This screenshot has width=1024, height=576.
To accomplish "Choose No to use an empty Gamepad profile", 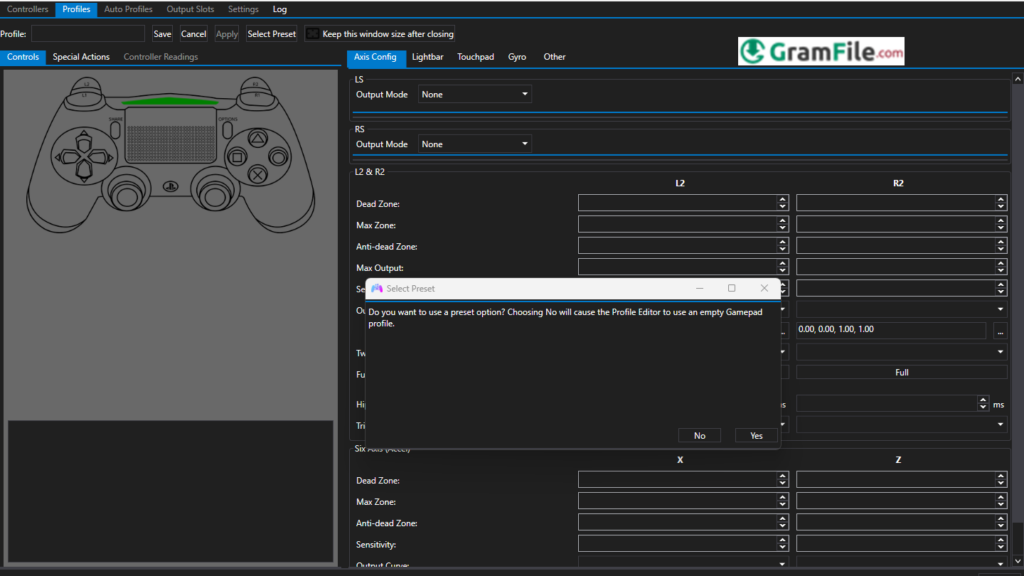I will (x=699, y=435).
